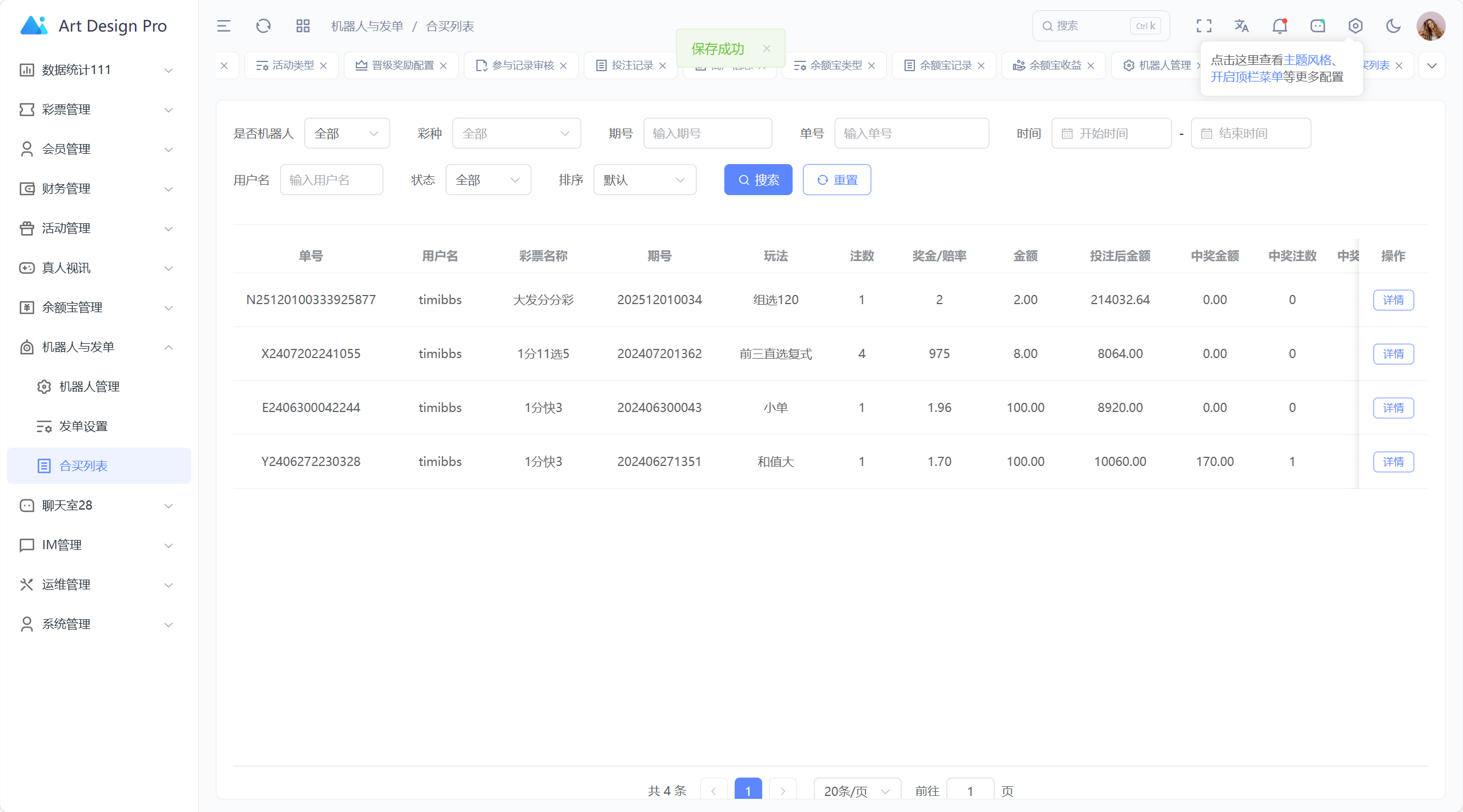Open the 彩种 dropdown
The width and height of the screenshot is (1463, 812).
tap(516, 133)
